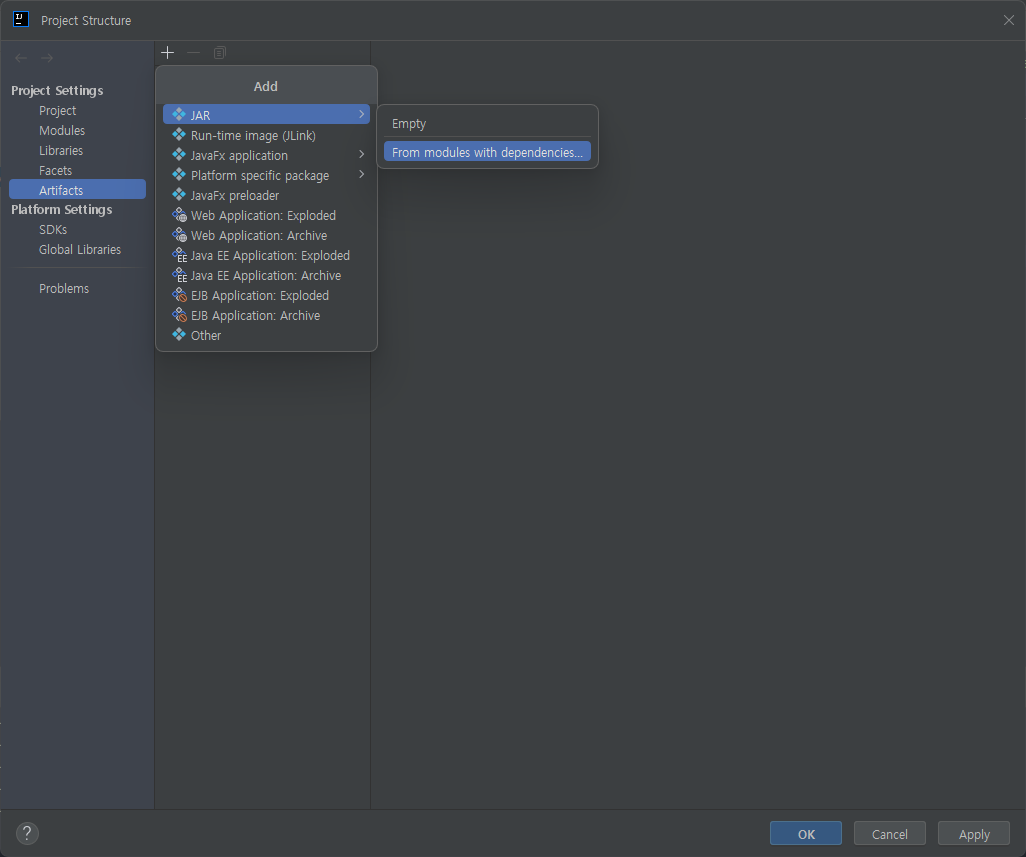Choose Web Application: Exploded entry
This screenshot has width=1026, height=857.
tap(266, 215)
